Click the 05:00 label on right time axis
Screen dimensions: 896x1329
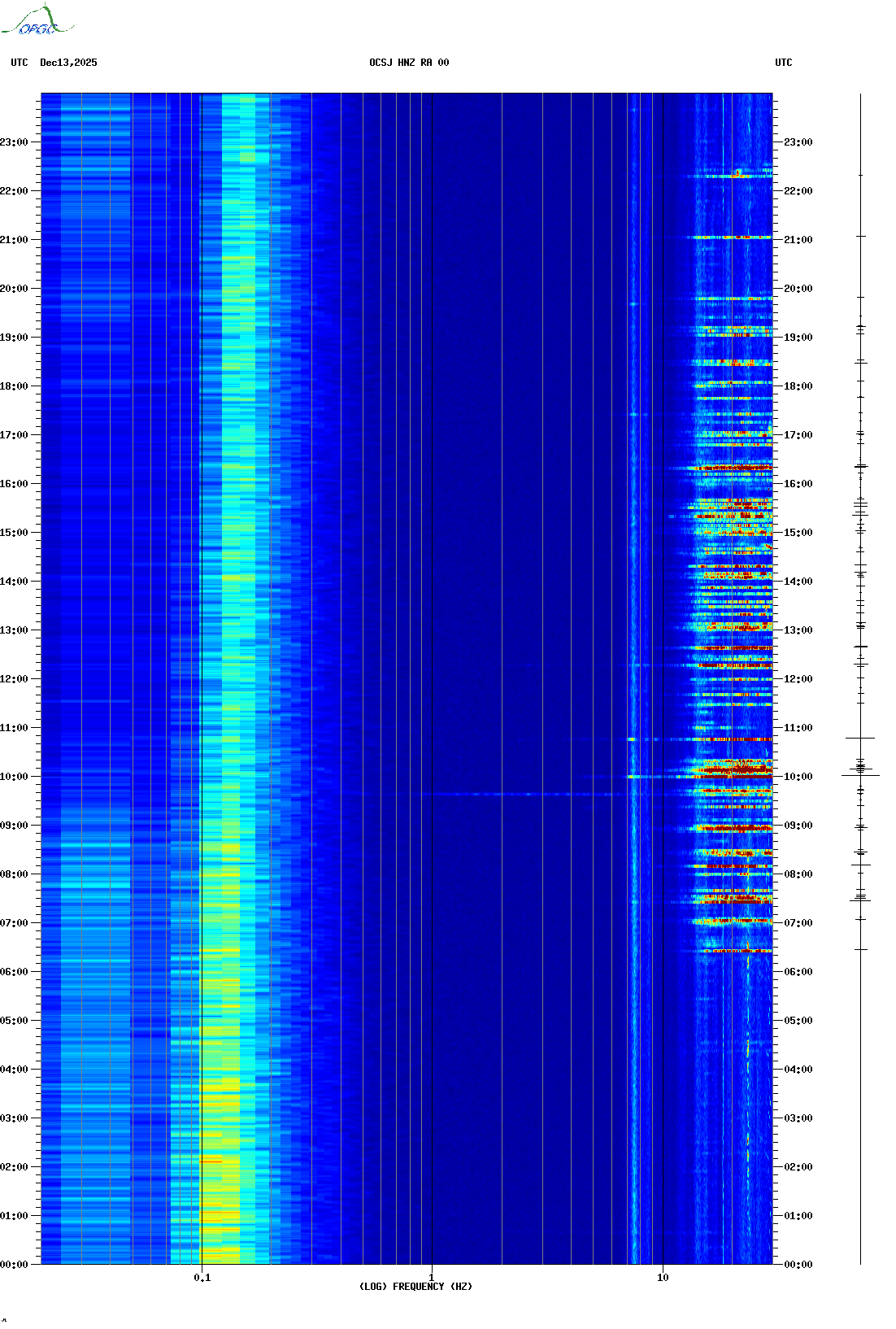(x=798, y=1021)
